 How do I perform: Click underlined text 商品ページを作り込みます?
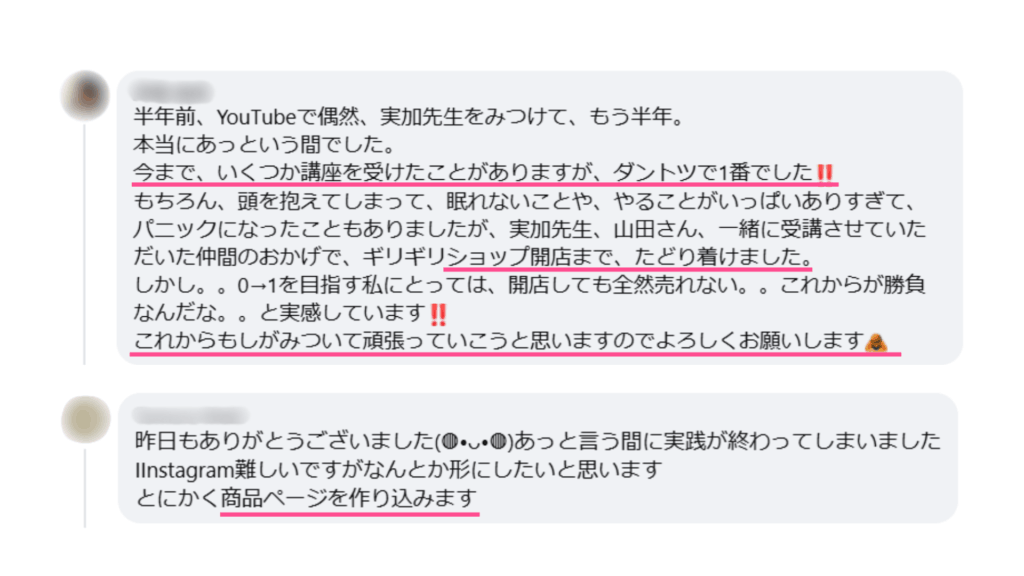point(349,499)
